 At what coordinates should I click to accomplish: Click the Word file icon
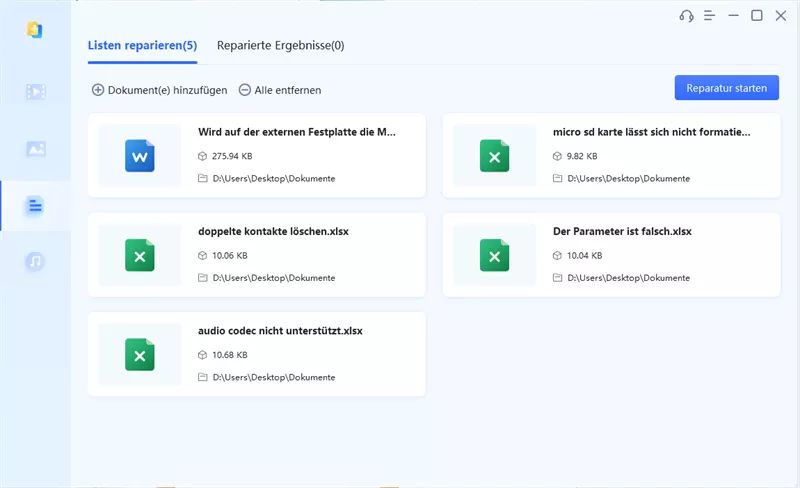[x=140, y=156]
